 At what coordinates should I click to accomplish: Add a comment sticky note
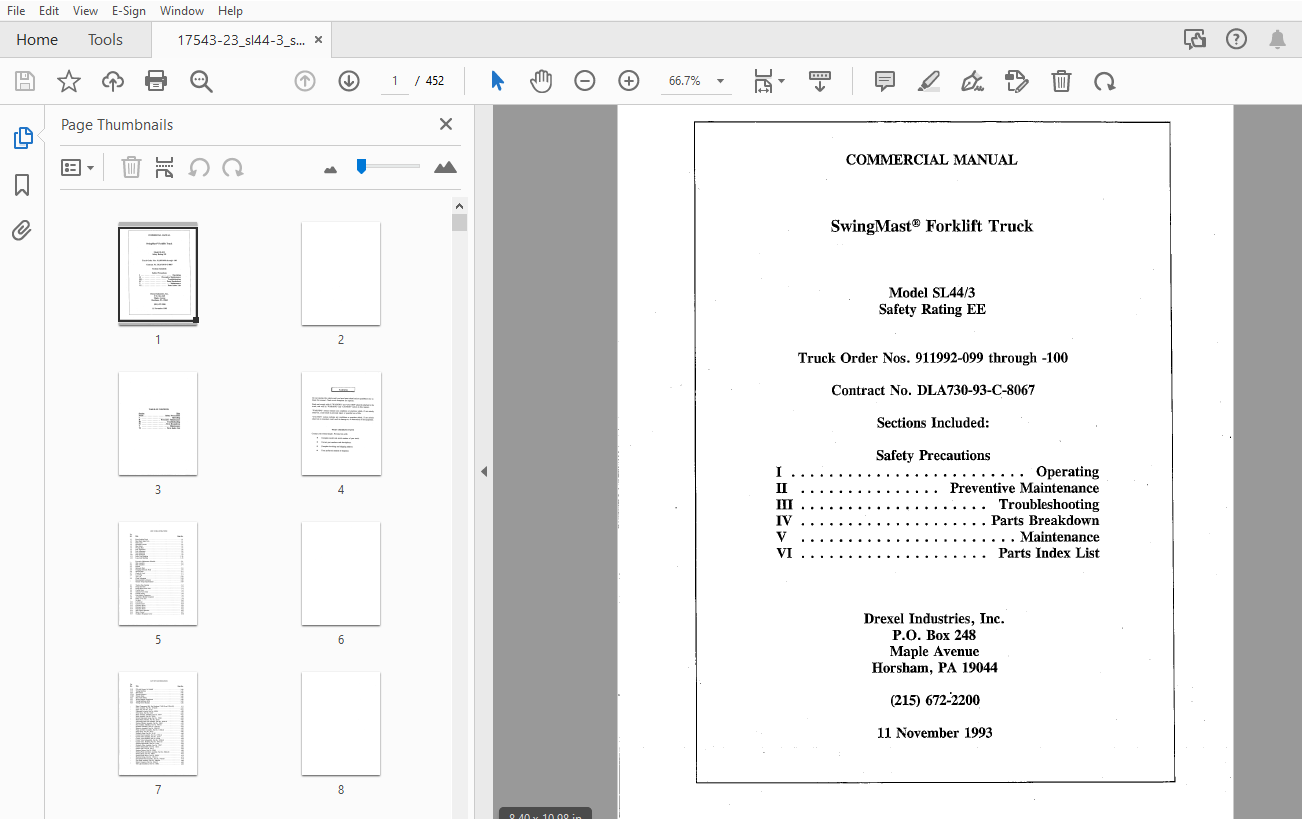(x=884, y=81)
